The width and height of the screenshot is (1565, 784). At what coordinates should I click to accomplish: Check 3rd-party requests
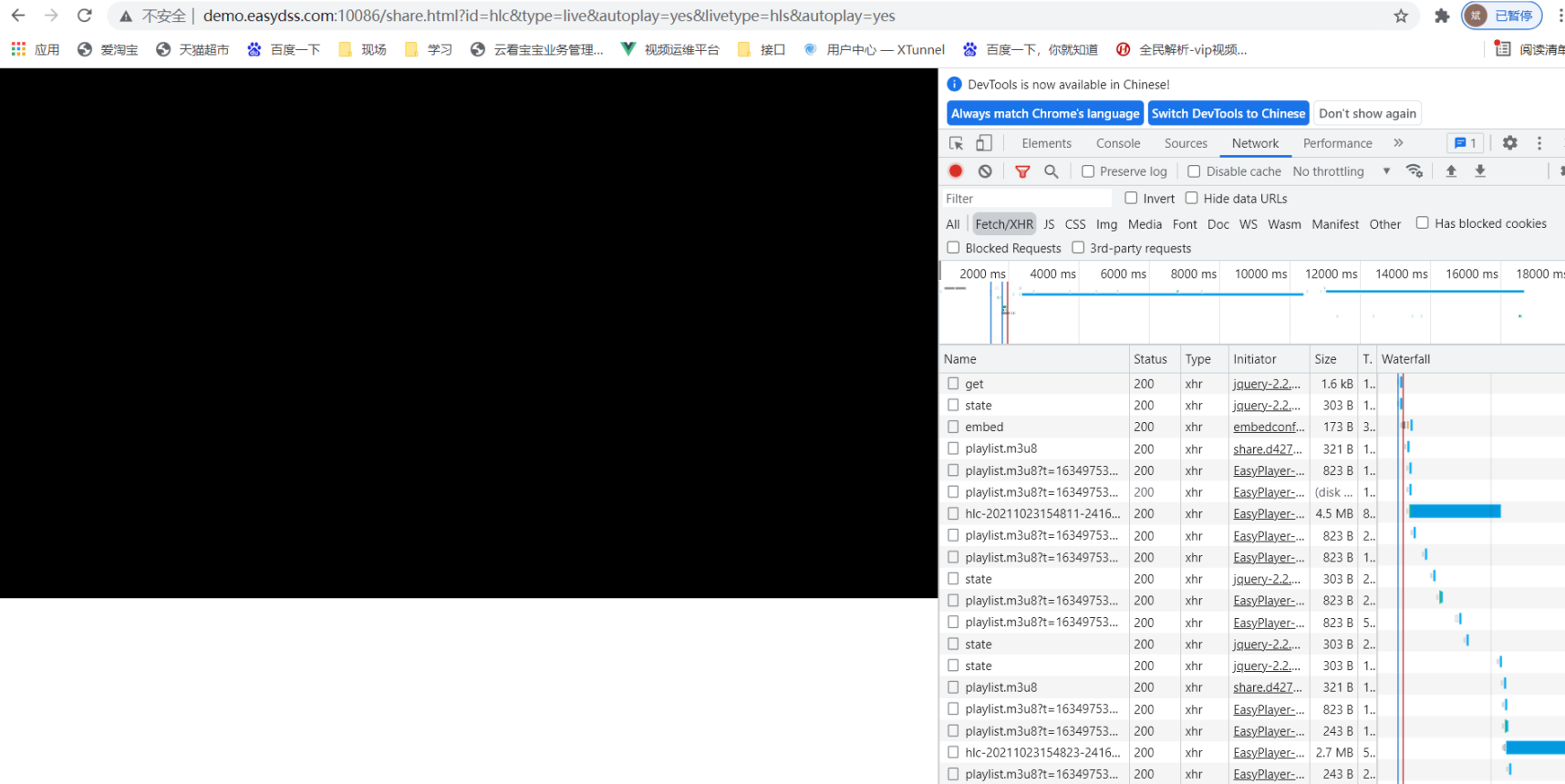pos(1078,247)
